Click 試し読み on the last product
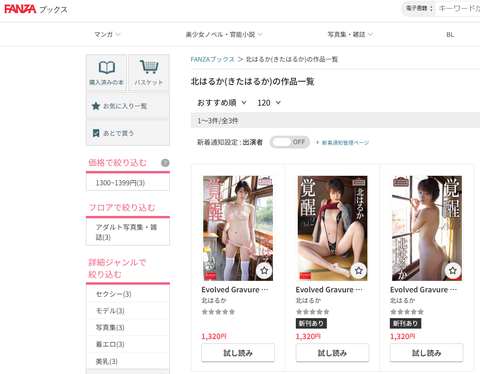The width and height of the screenshot is (480, 374). pos(427,353)
